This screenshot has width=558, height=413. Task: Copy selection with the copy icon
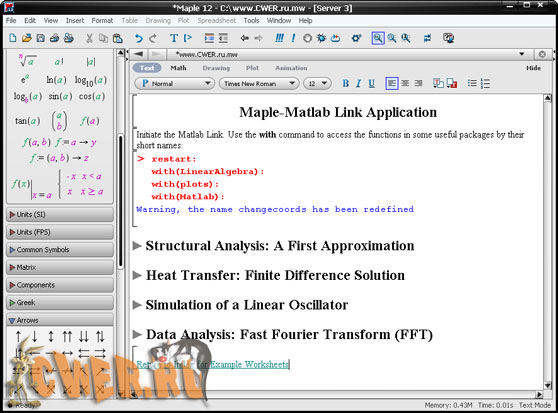point(103,38)
